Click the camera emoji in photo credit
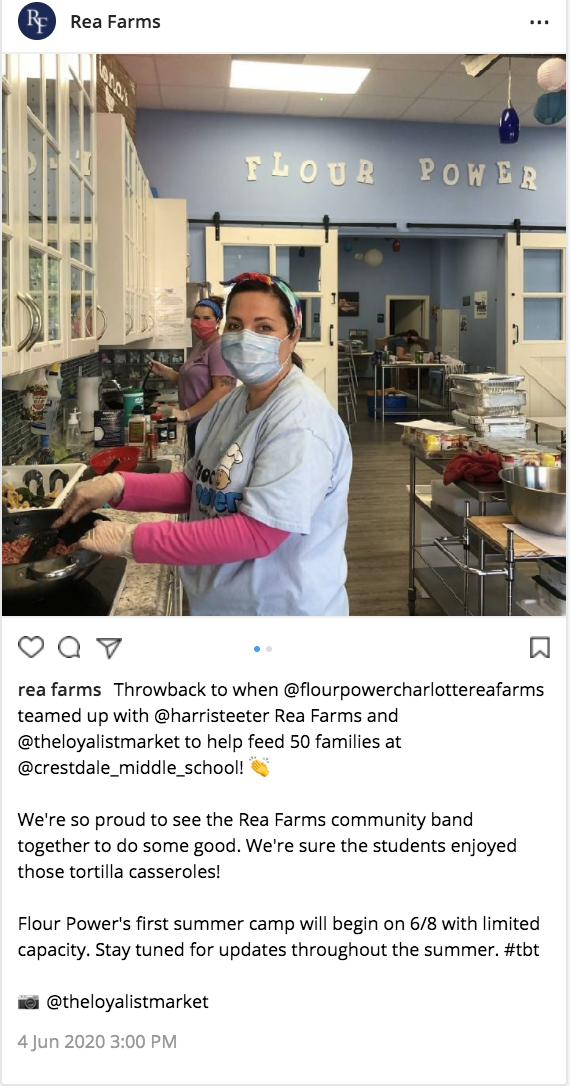 28,1002
